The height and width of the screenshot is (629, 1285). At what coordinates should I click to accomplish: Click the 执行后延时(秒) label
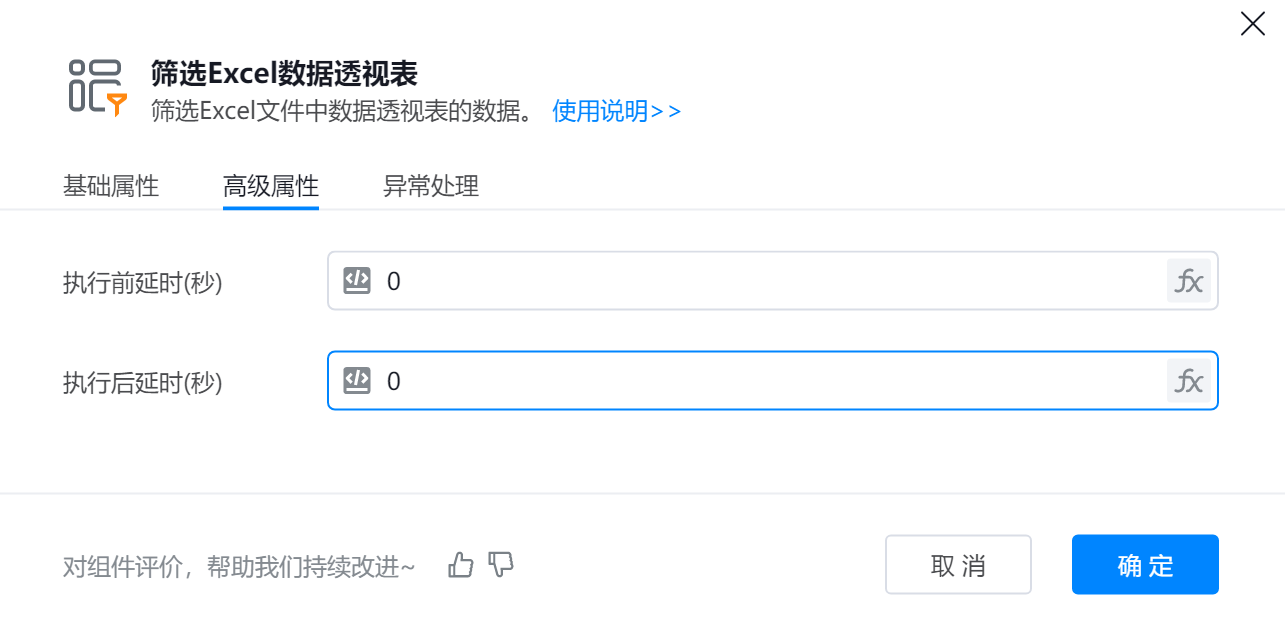[142, 383]
